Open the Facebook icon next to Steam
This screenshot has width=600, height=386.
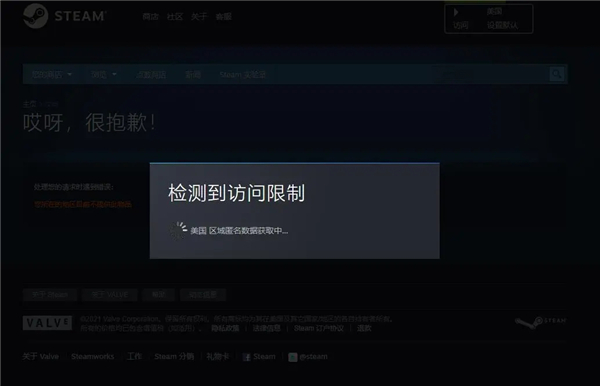(247, 357)
